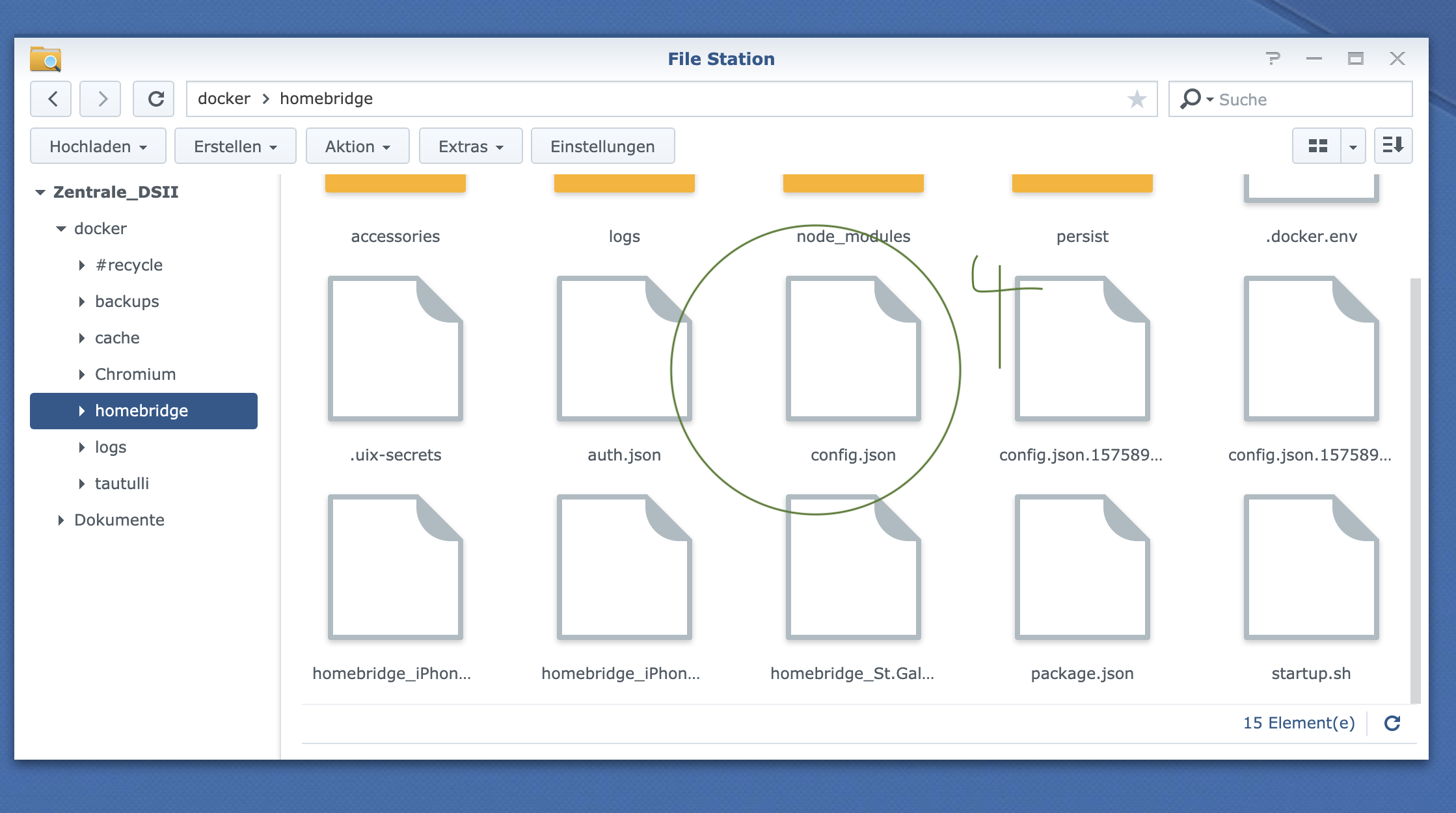This screenshot has width=1456, height=813.
Task: Click the back navigation arrow
Action: click(51, 99)
